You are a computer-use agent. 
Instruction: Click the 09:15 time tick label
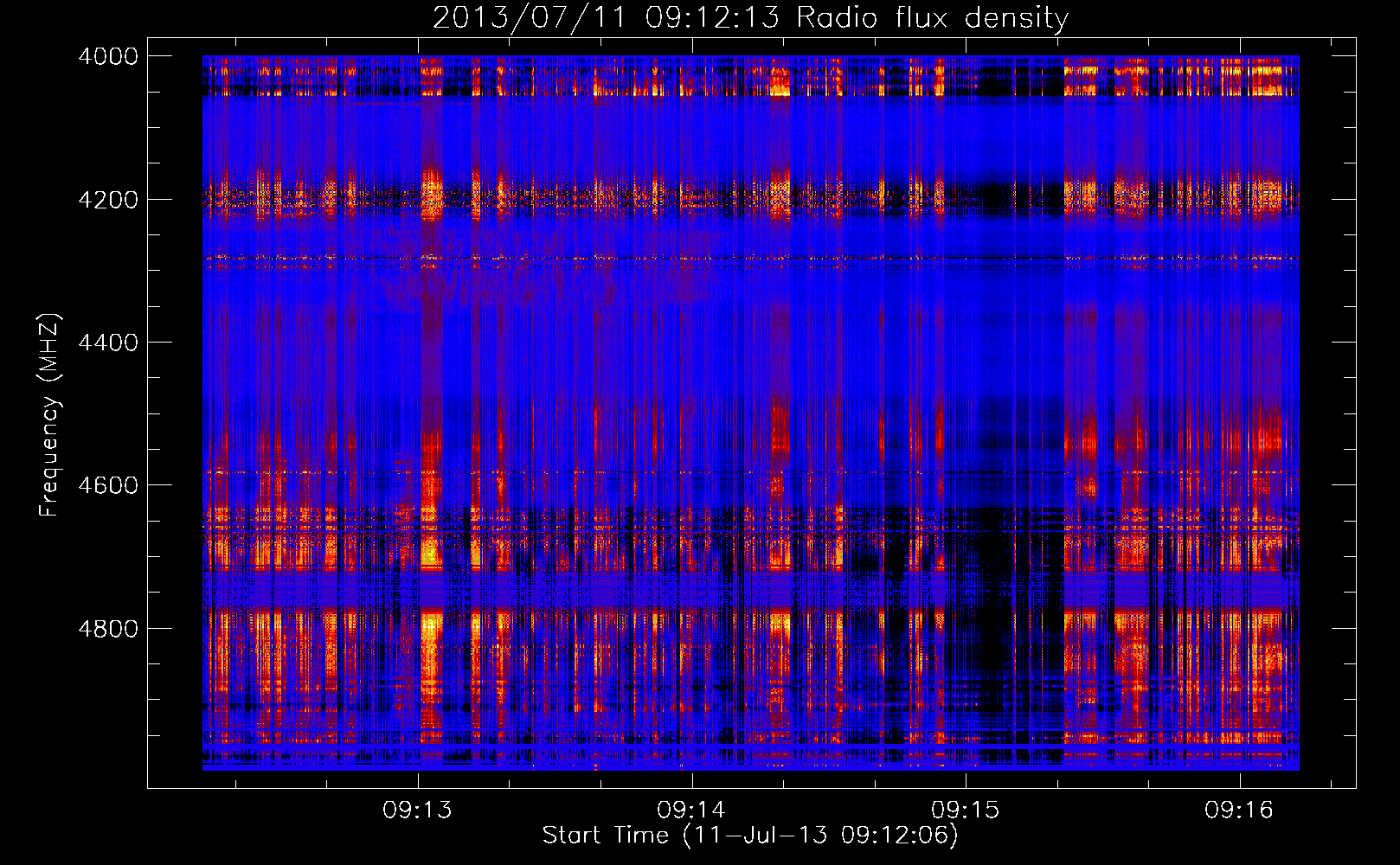click(966, 810)
